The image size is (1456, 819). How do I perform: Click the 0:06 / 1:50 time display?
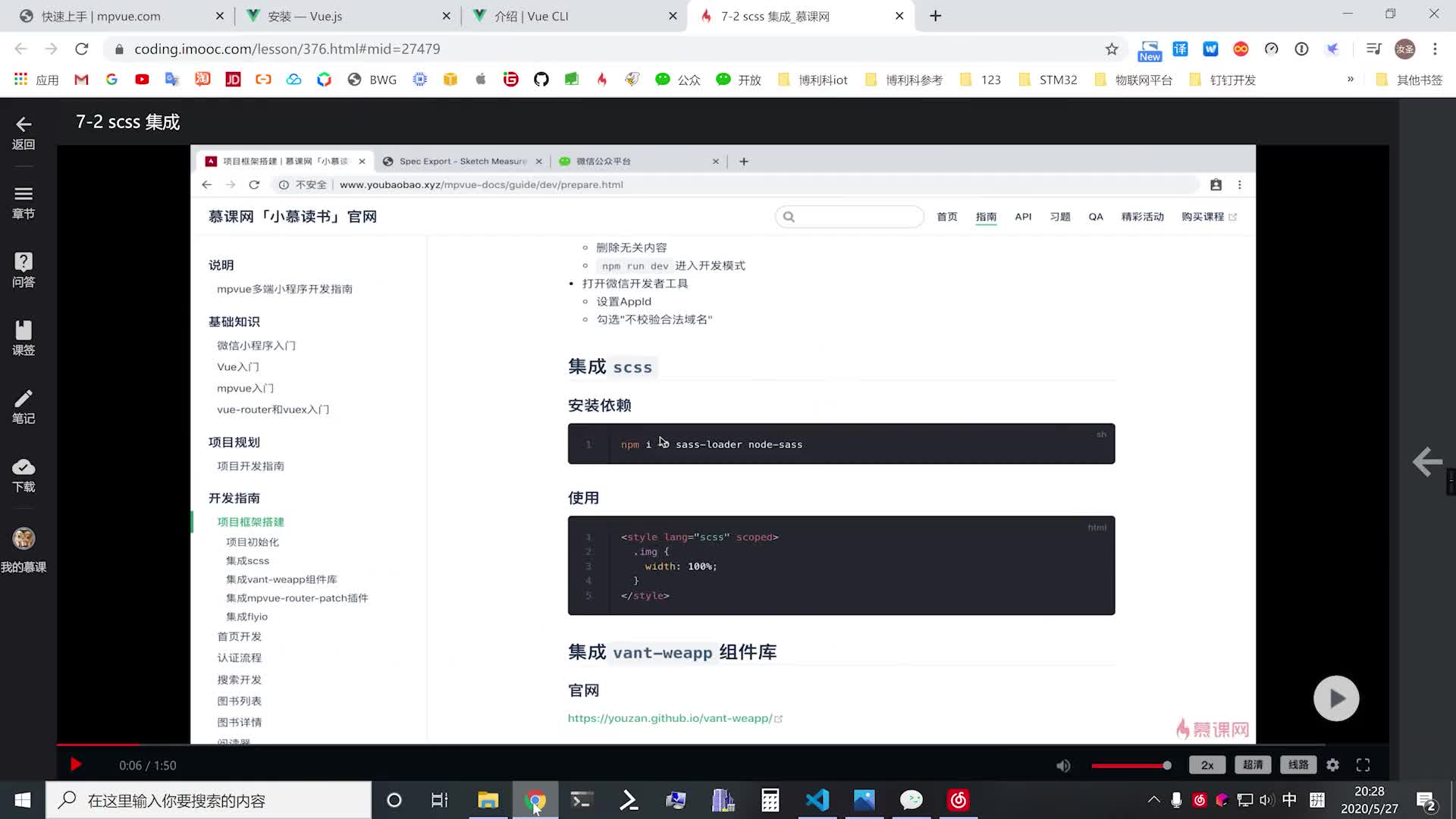(148, 765)
